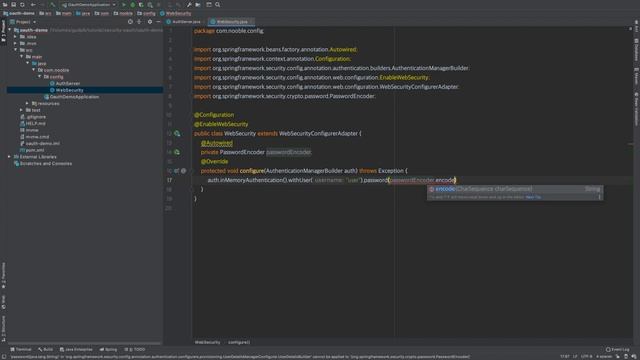Select mvnw.cmd file in project tree
640x360 pixels.
34,137
